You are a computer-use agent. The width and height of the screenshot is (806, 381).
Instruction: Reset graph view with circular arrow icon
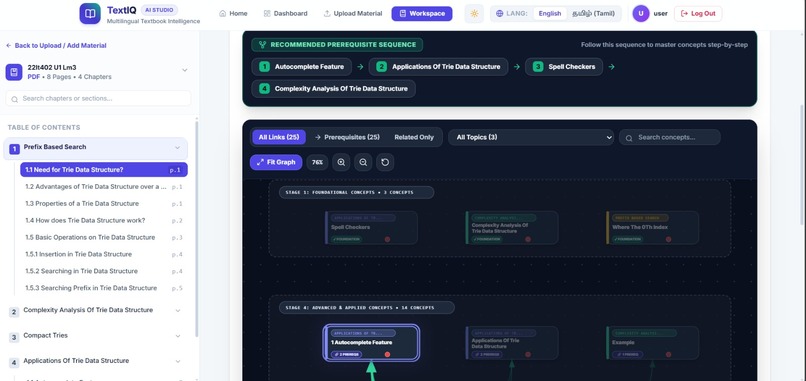385,162
